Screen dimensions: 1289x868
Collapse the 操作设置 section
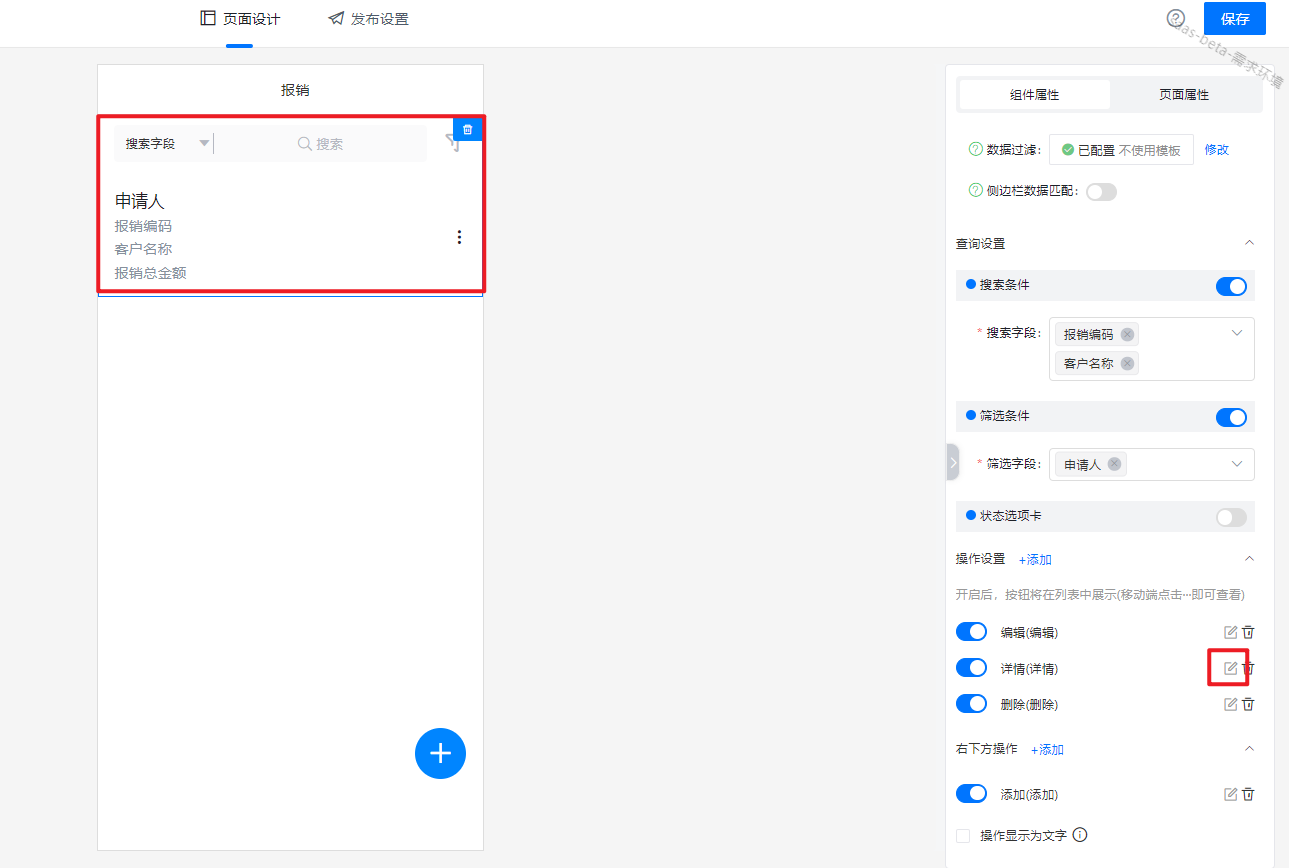coord(1248,559)
